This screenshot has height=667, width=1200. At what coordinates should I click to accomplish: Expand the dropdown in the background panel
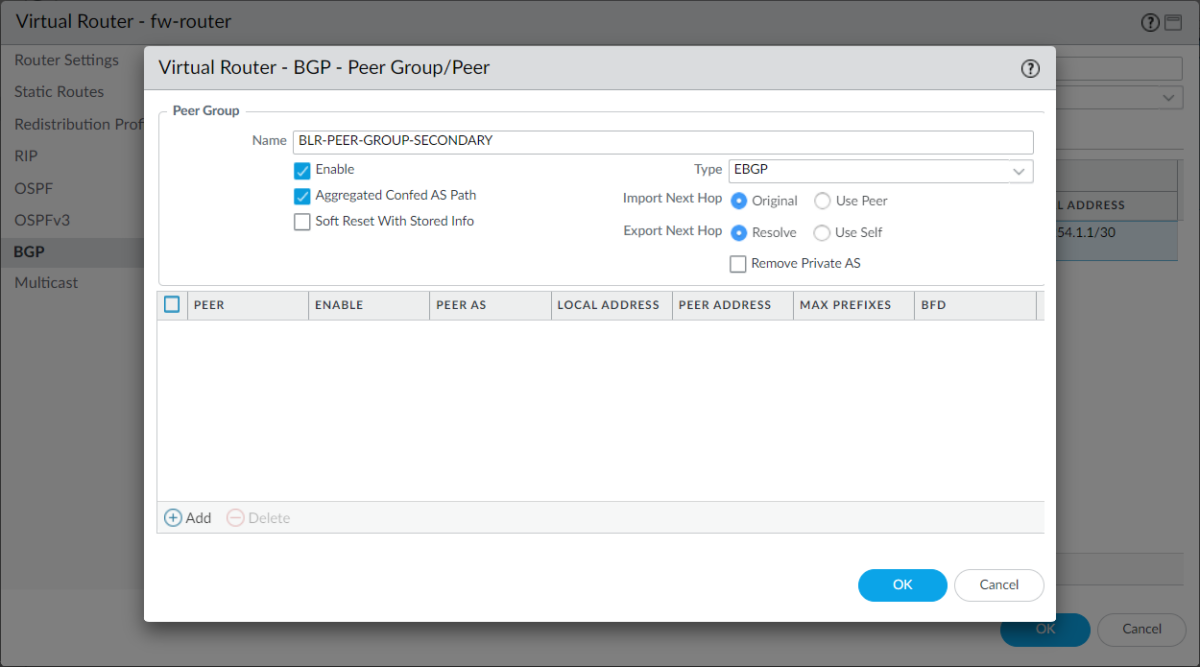click(1168, 97)
